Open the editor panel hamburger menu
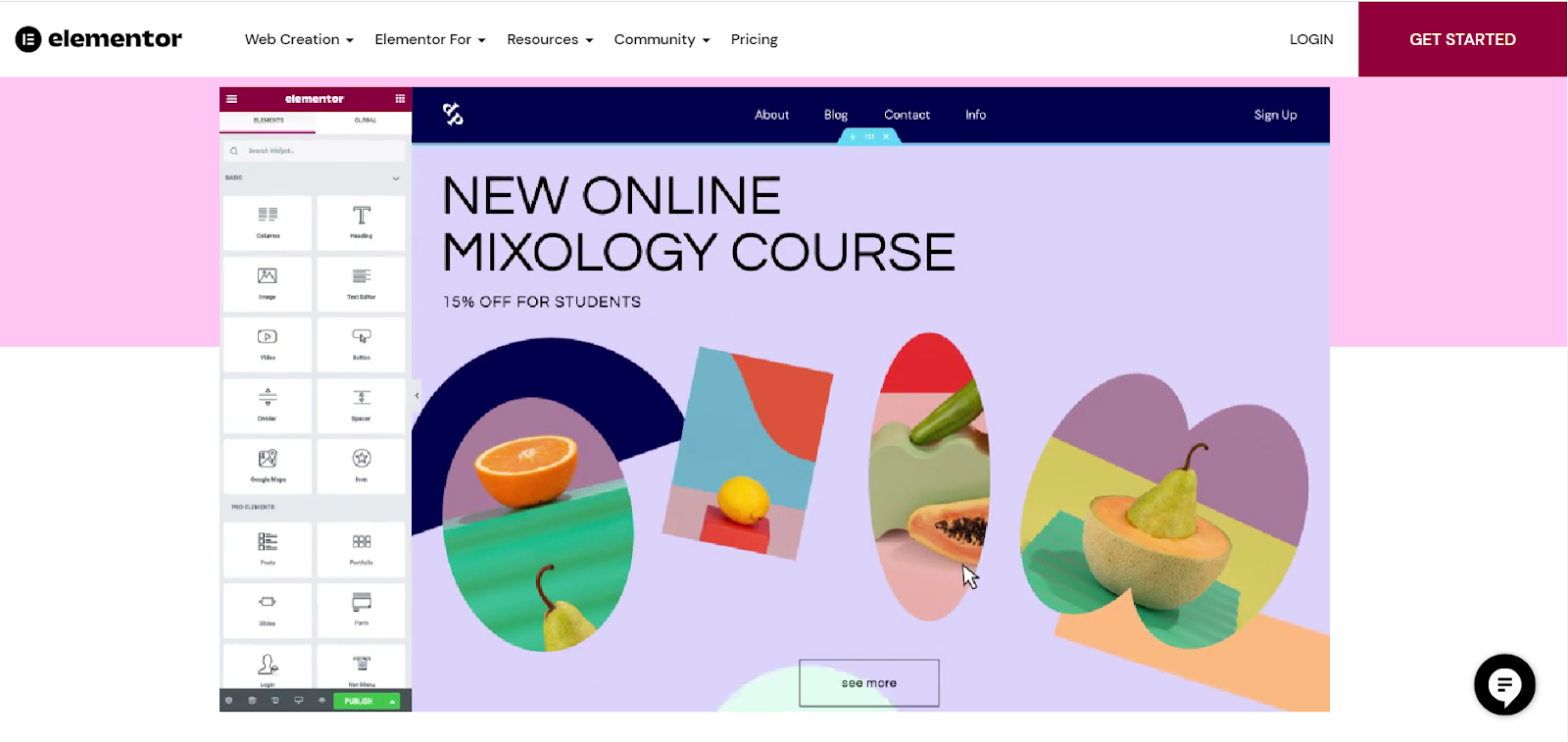This screenshot has height=742, width=1568. tap(231, 99)
